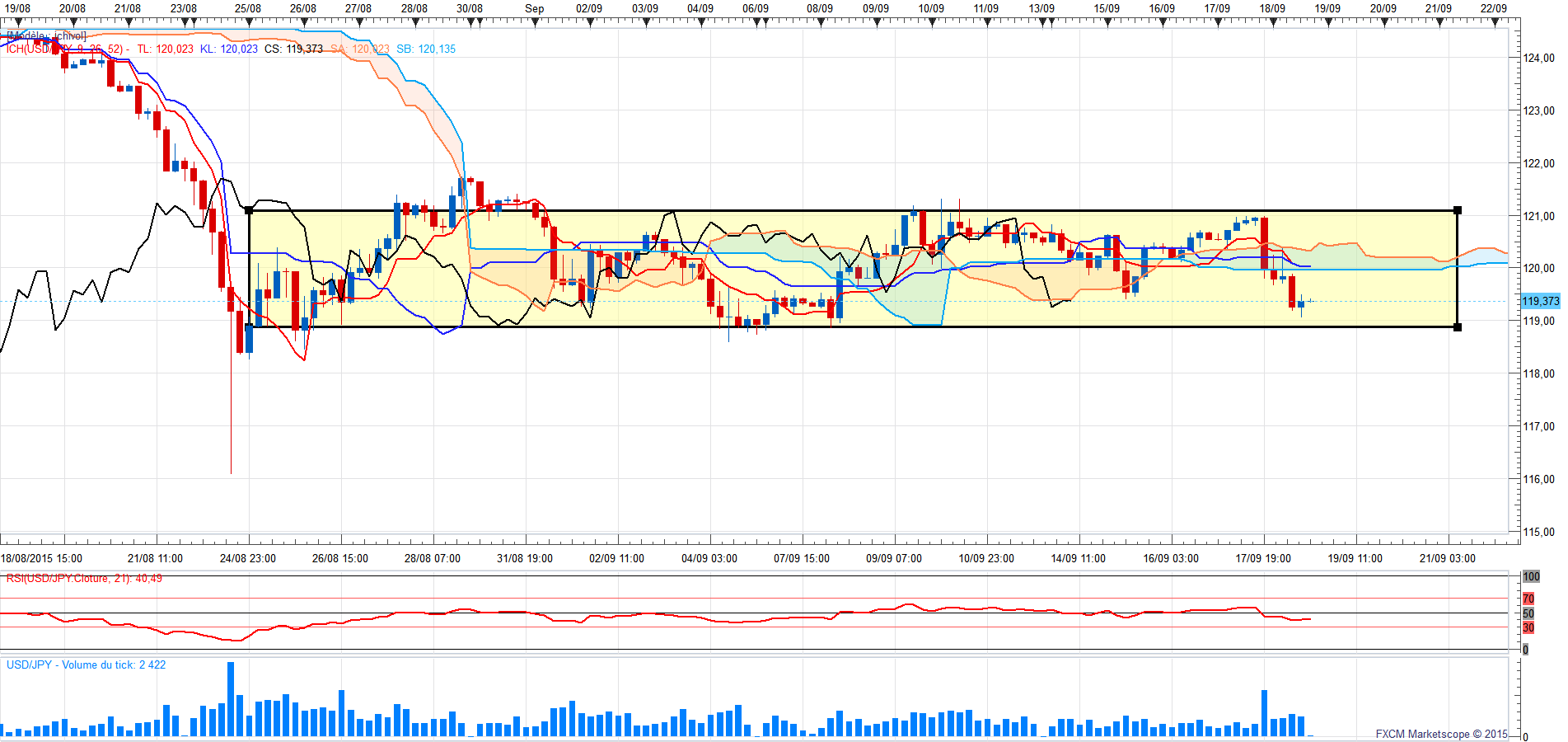Click the rectangle's top-left corner handle

pos(250,210)
